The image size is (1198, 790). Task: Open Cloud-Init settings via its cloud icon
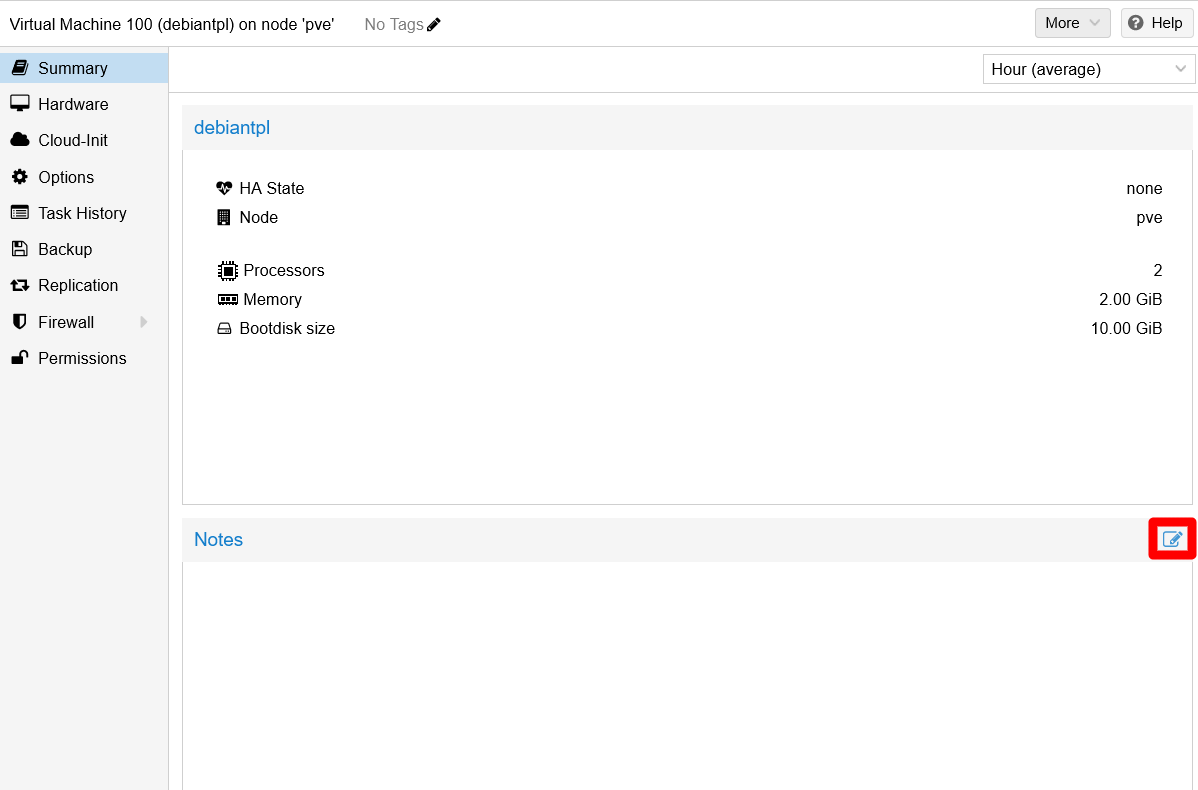point(19,140)
